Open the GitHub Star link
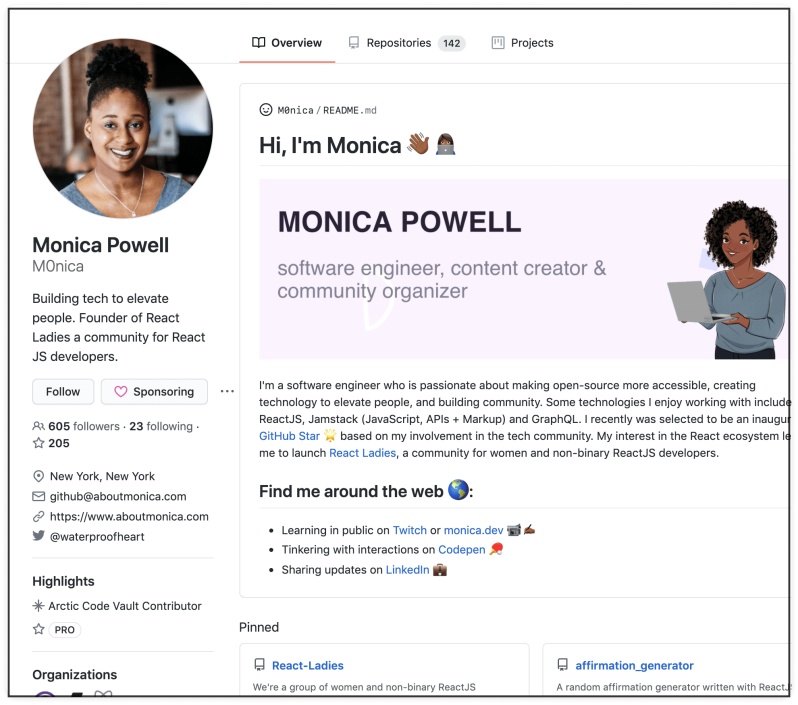The width and height of the screenshot is (798, 705). click(x=290, y=436)
